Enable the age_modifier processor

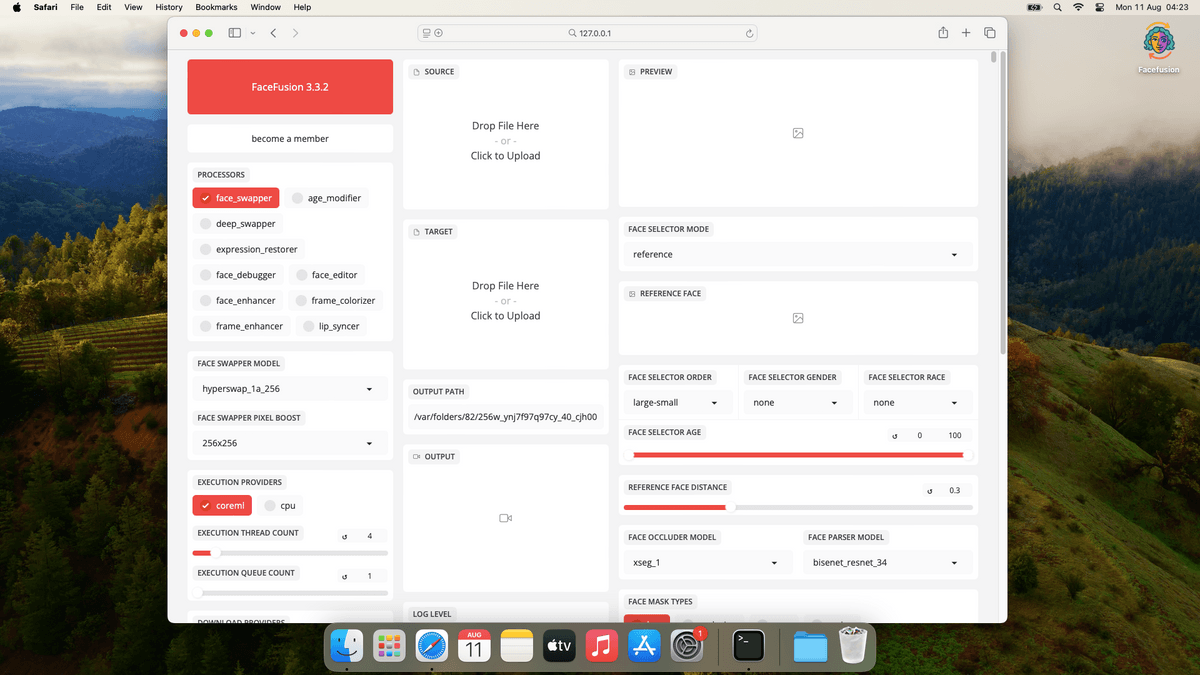click(326, 198)
